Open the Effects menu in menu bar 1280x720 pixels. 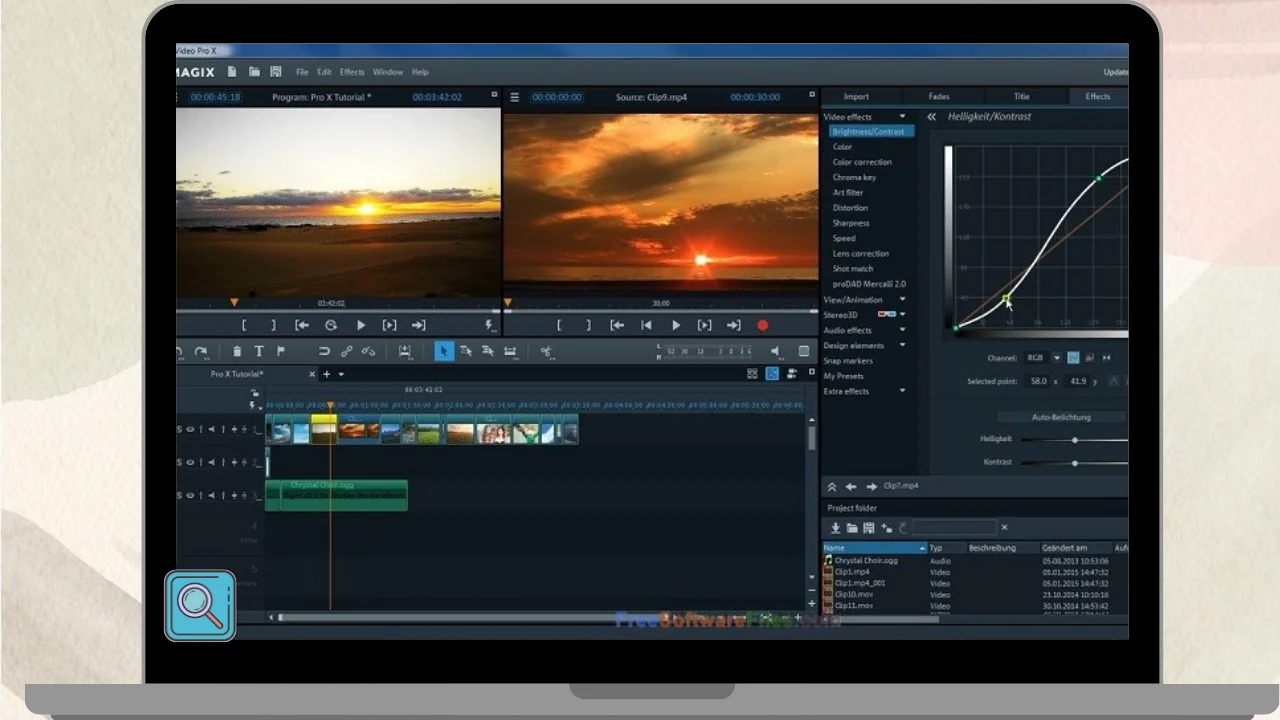[x=352, y=72]
